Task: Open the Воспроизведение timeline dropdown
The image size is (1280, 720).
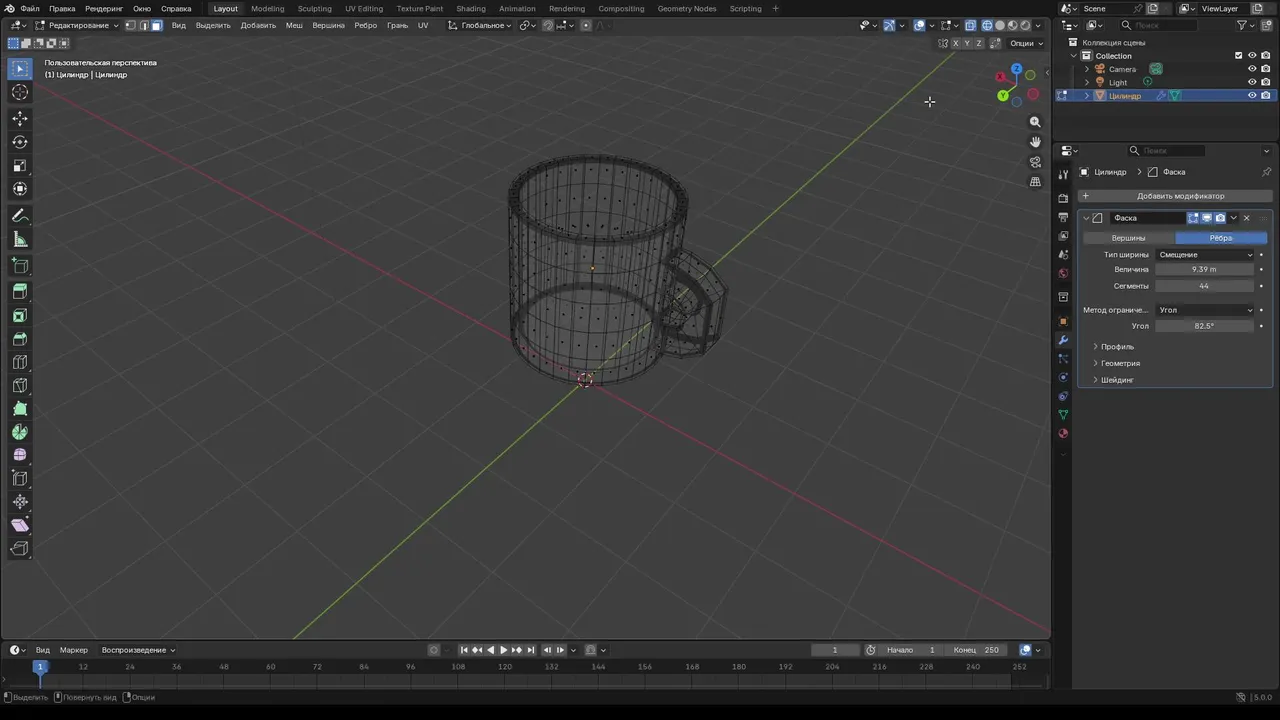Action: (138, 650)
